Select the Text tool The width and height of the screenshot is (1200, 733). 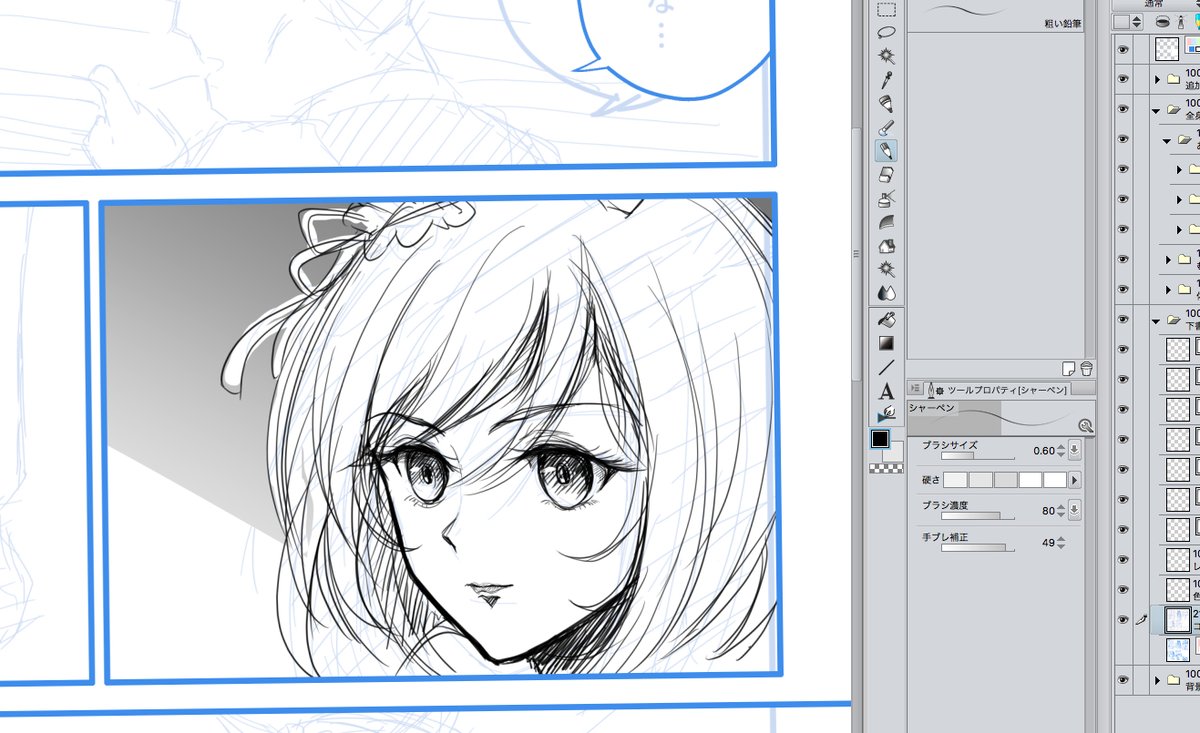[x=886, y=393]
